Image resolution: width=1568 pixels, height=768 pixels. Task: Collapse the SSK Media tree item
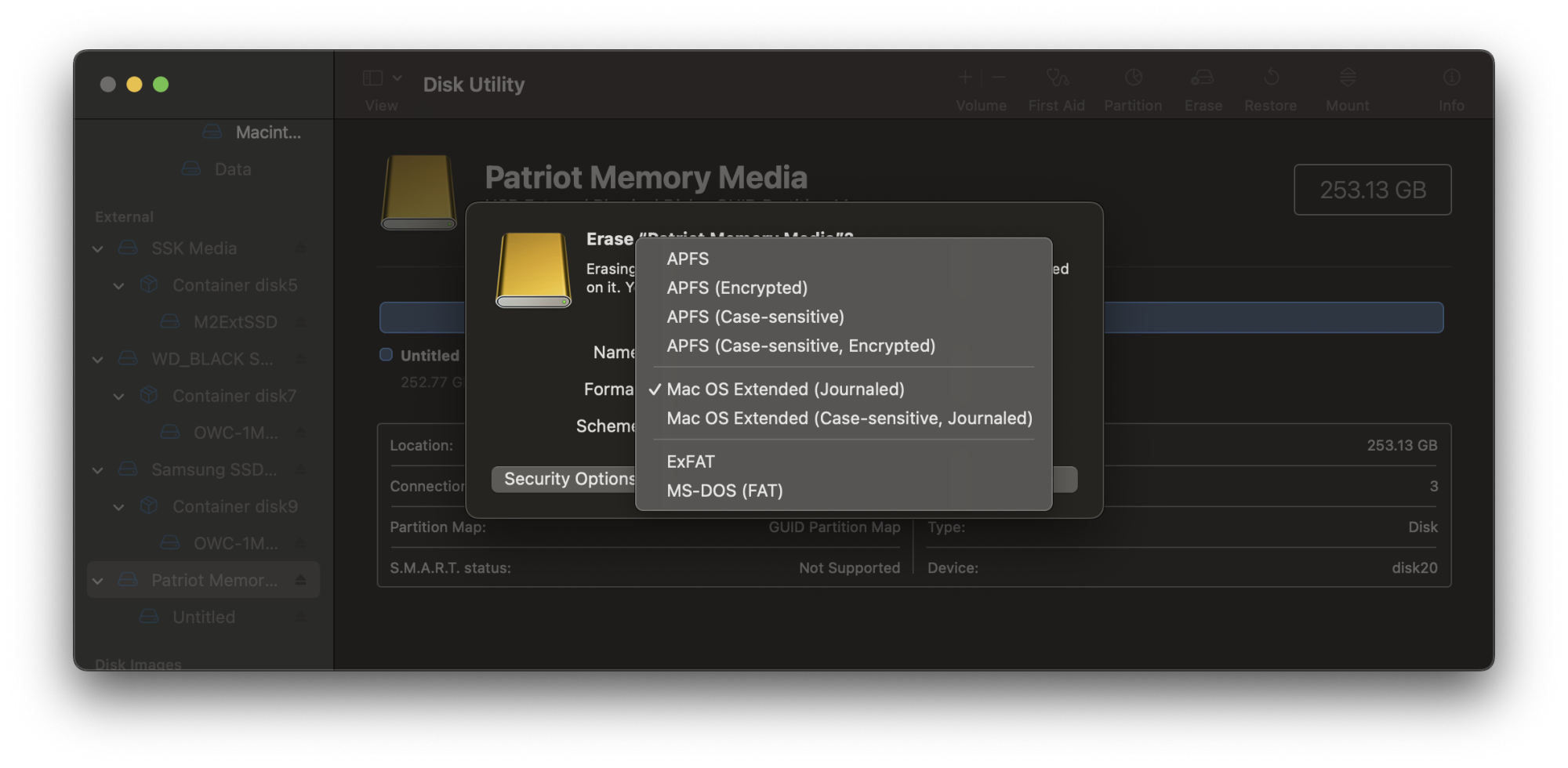(x=98, y=249)
